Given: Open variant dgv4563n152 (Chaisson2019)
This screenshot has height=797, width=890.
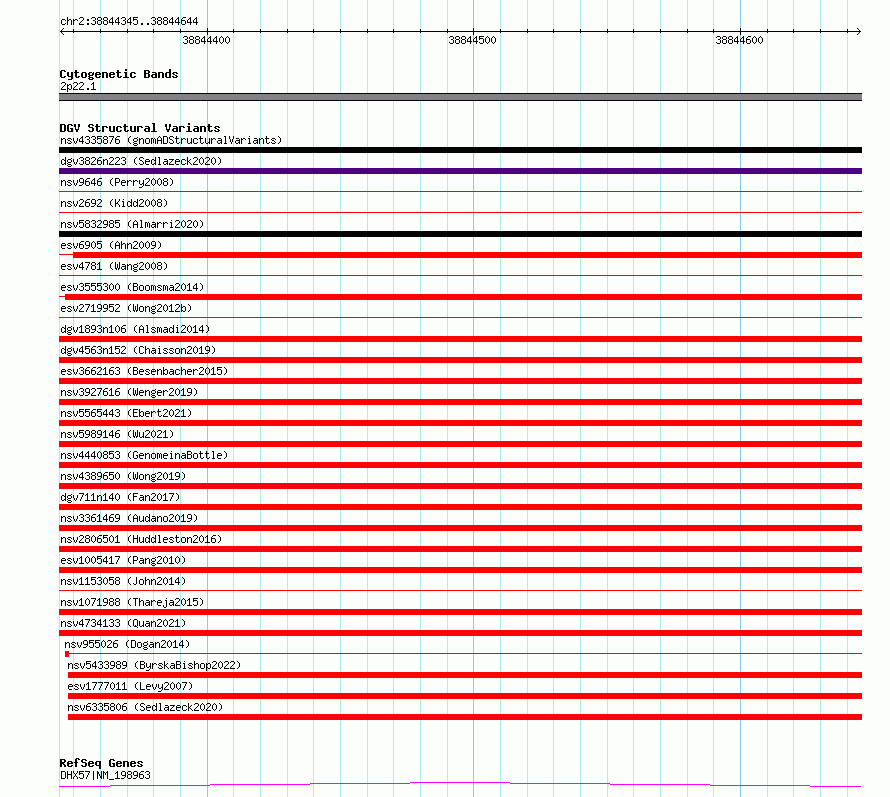Looking at the screenshot, I should click(138, 350).
